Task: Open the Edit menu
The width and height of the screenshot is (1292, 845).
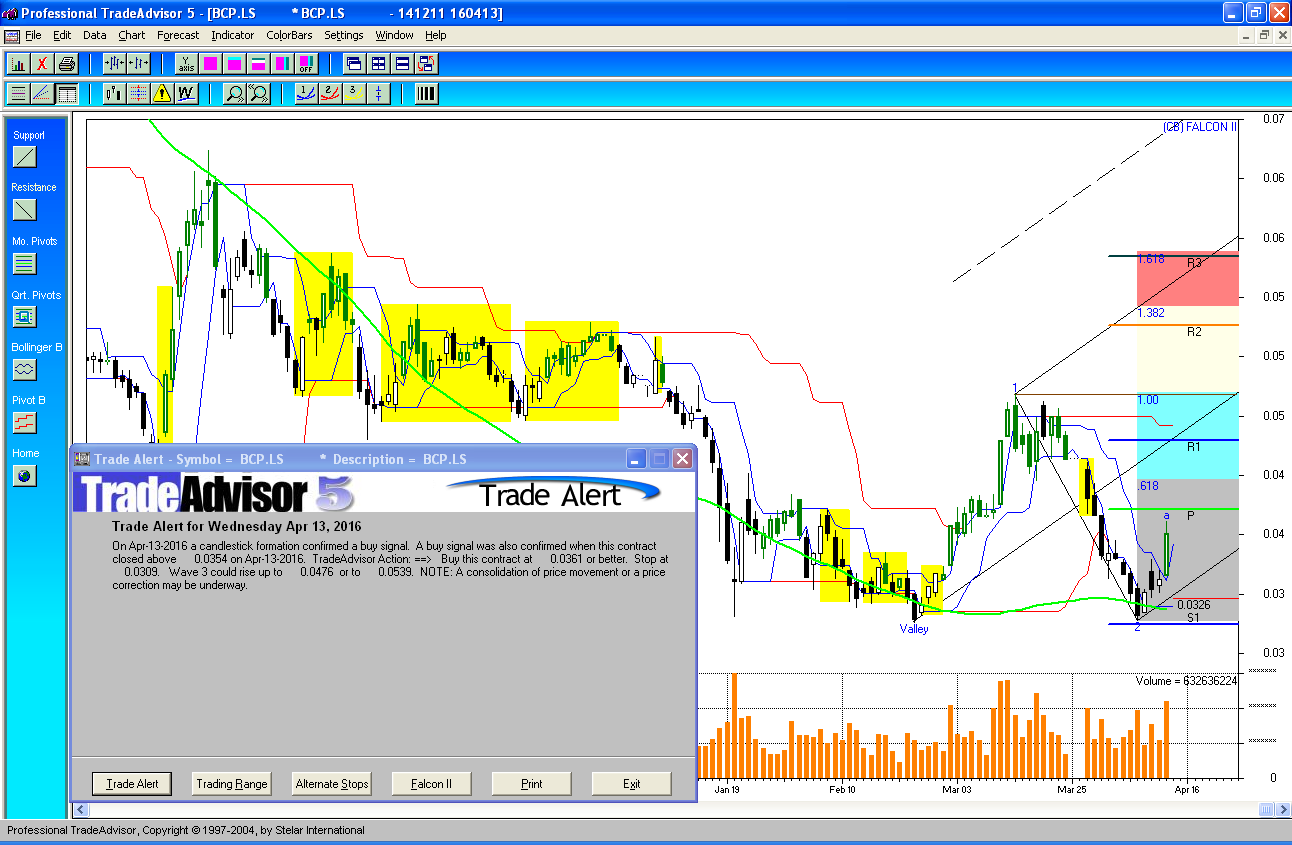Action: pos(62,35)
